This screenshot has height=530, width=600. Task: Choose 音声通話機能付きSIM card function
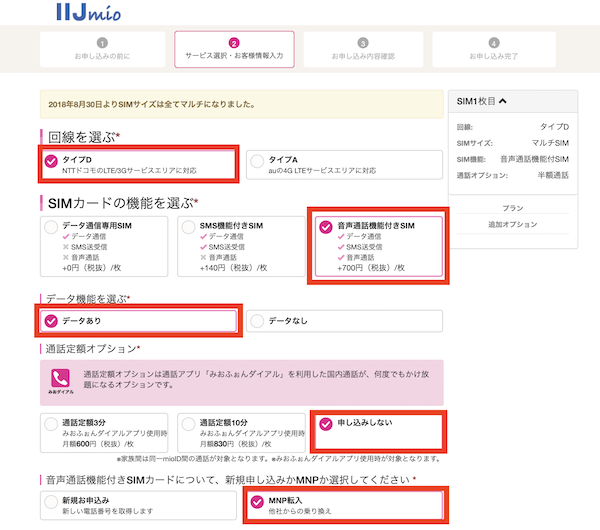tap(378, 246)
